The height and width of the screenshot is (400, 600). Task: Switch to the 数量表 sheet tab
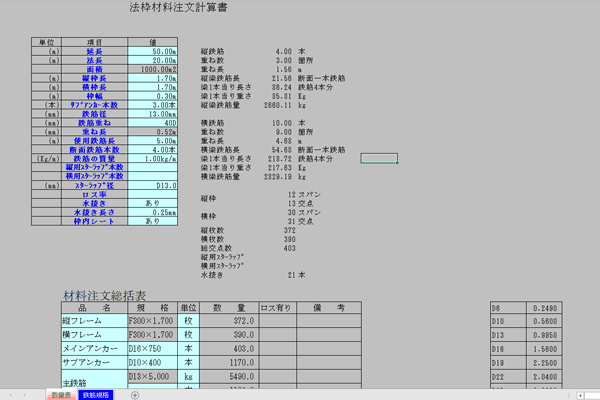(62, 395)
